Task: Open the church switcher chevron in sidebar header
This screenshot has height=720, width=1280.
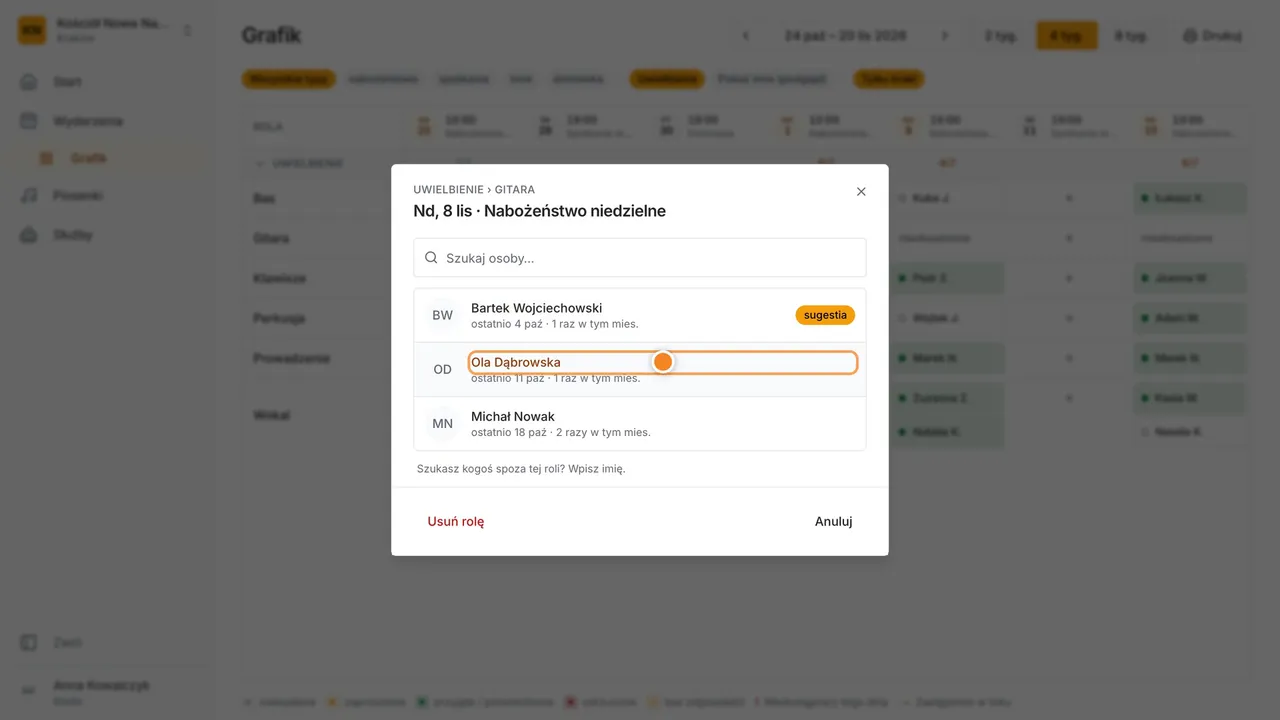Action: click(x=187, y=30)
